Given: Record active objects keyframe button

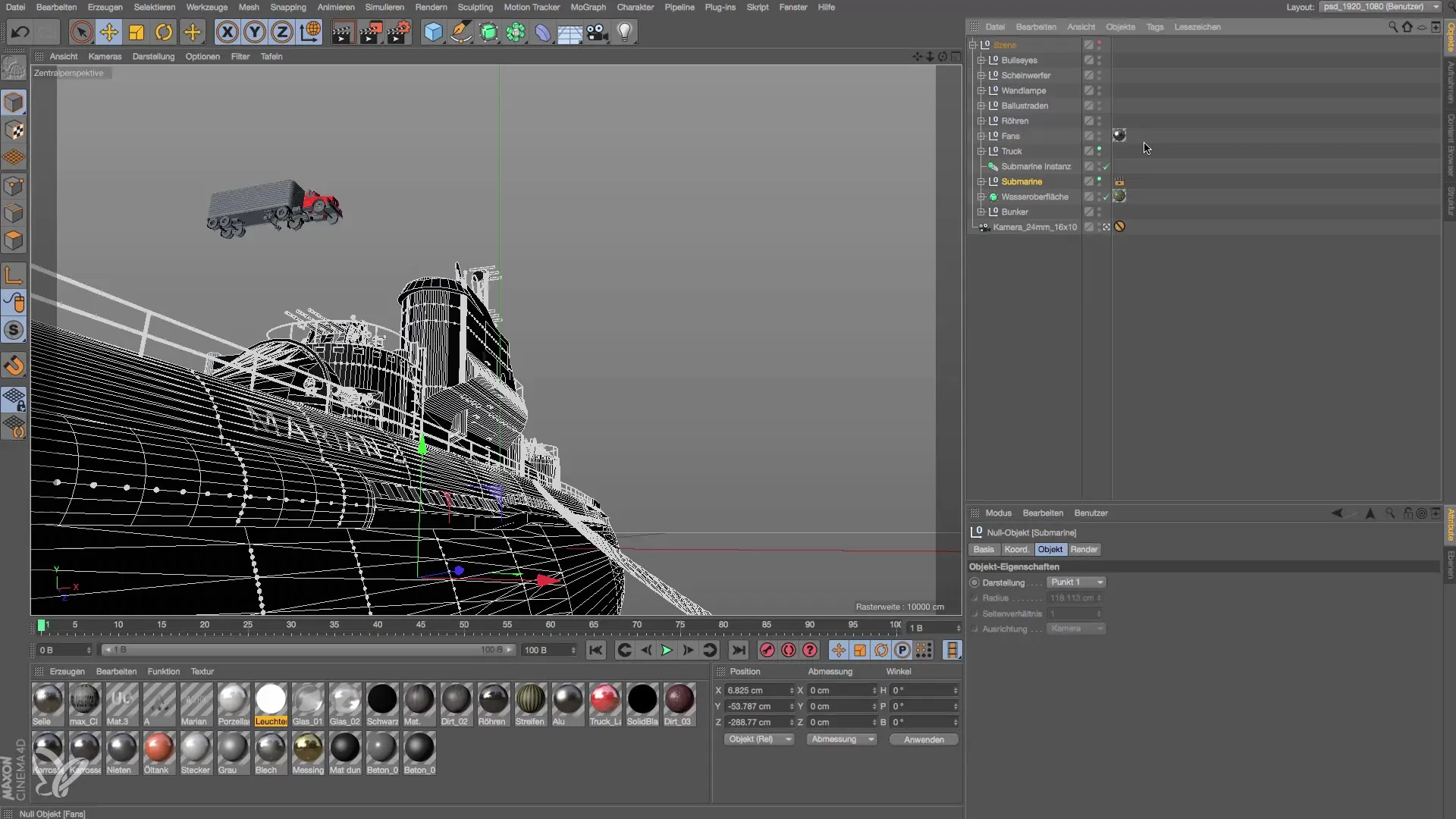Looking at the screenshot, I should [767, 650].
